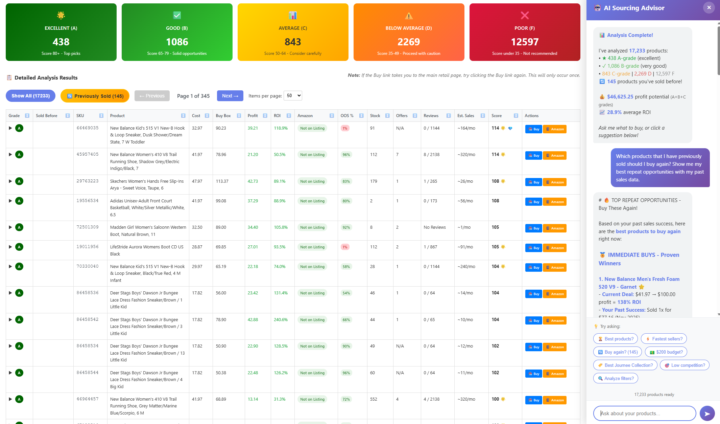
Task: Filter by the Below Average (D) 2269 card
Action: pyautogui.click(x=409, y=32)
